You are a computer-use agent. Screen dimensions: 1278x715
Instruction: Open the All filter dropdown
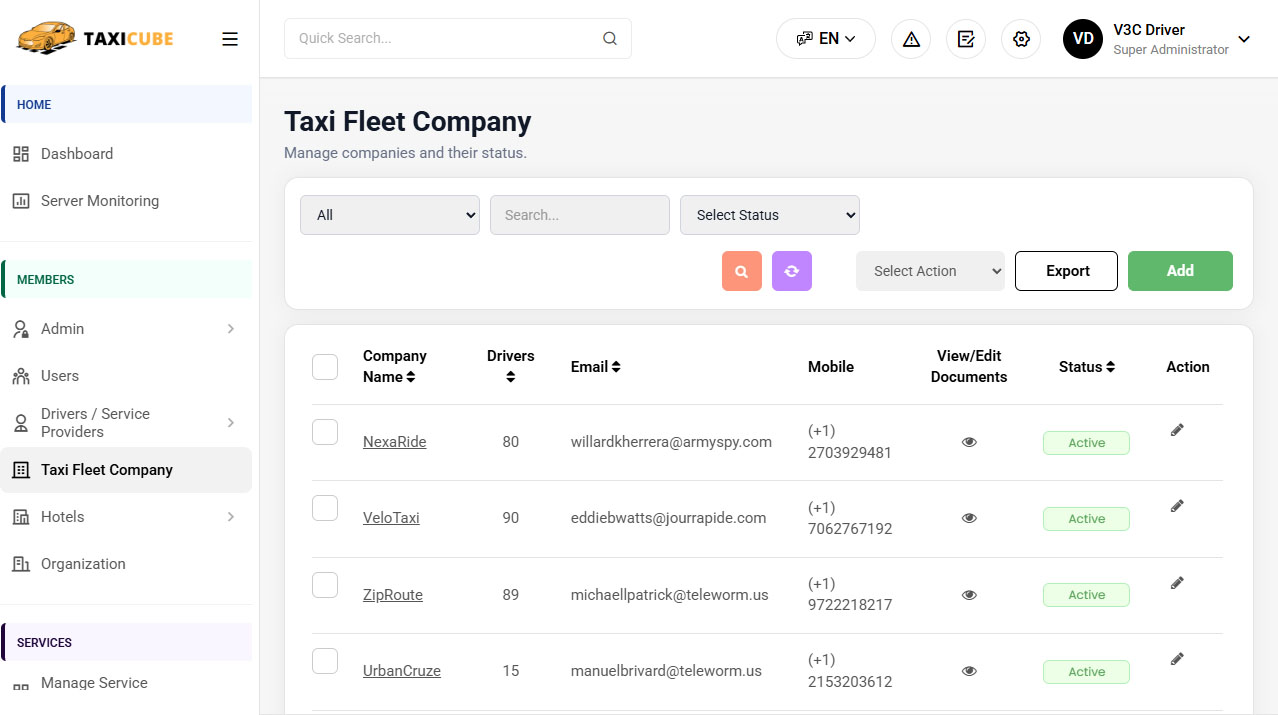pyautogui.click(x=390, y=215)
